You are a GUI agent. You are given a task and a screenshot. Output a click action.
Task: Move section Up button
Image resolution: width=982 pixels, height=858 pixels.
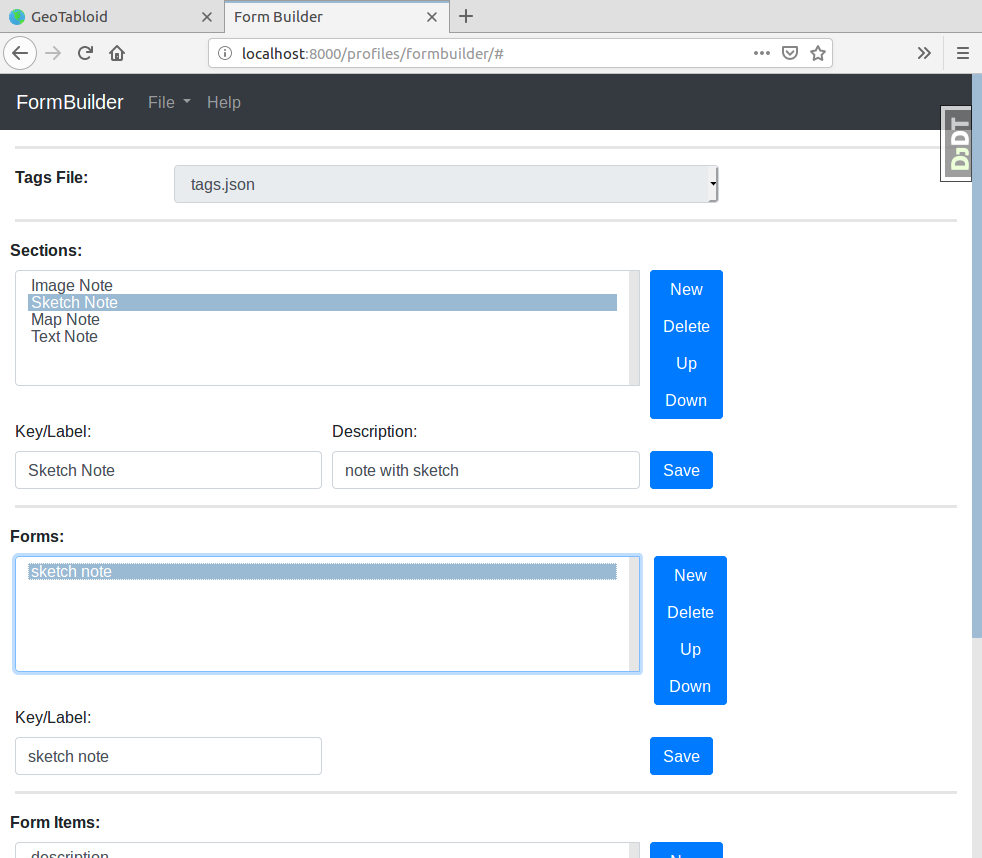coord(686,363)
